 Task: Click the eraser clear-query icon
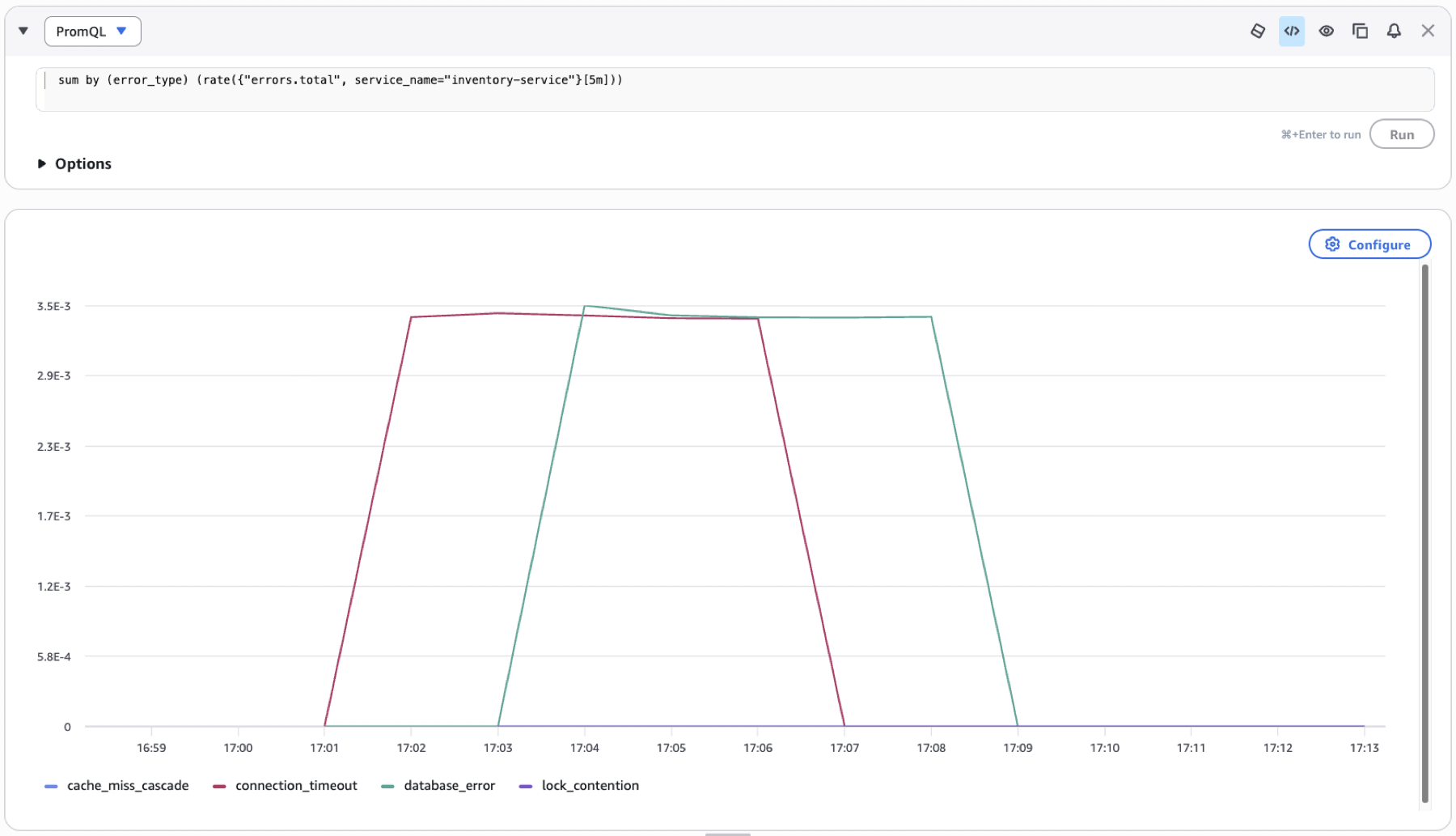click(1258, 31)
